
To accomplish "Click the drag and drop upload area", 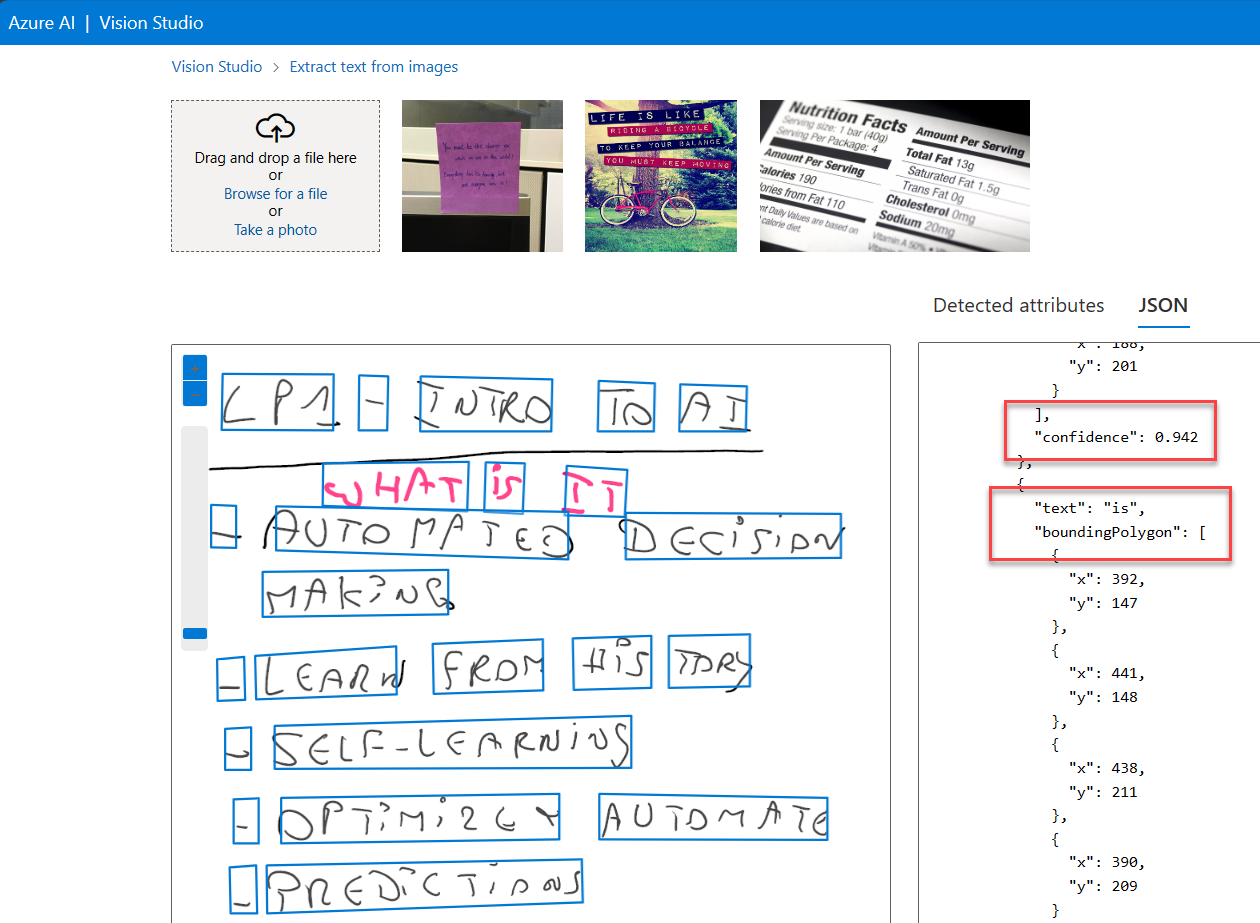I will (x=275, y=176).
